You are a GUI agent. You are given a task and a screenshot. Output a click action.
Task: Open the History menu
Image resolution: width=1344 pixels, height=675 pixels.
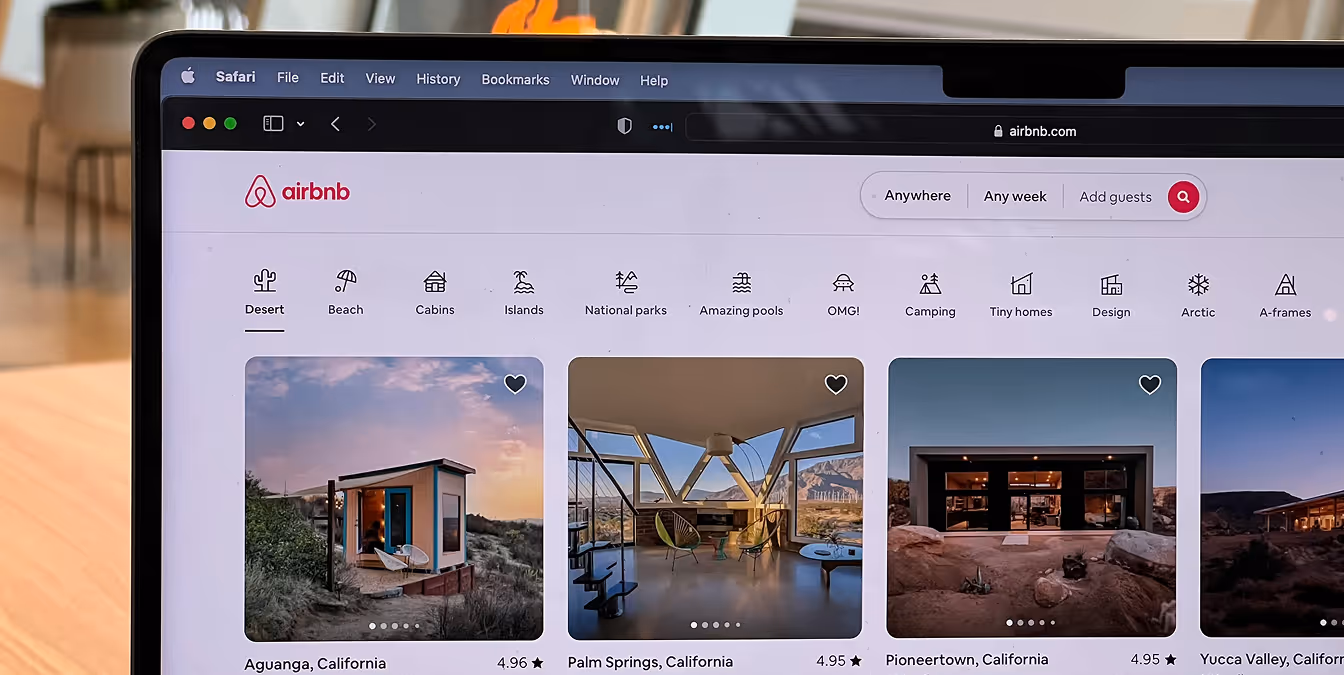pos(438,79)
